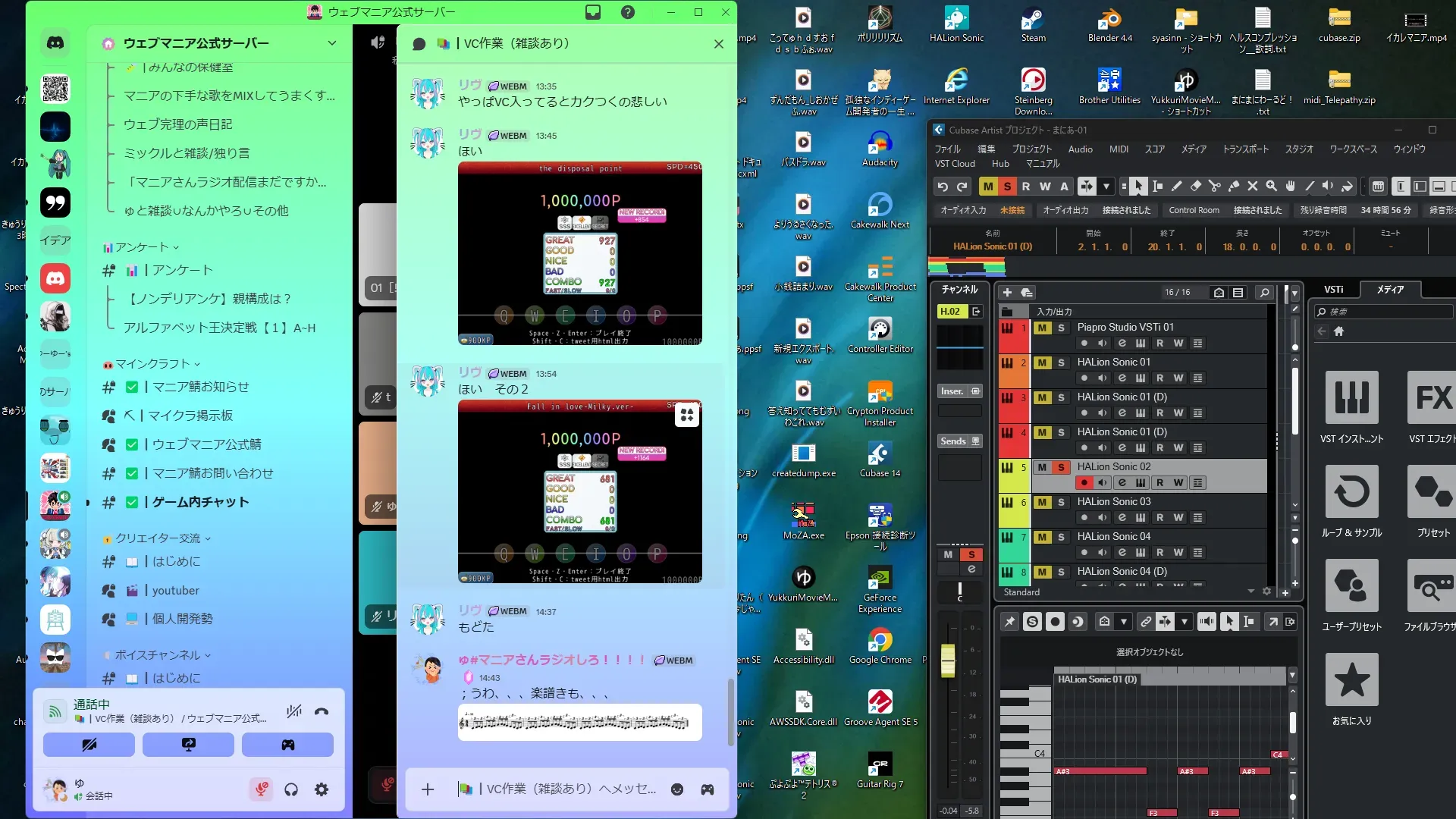Viewport: 1456px width, 819px height.
Task: Mute the Piapro Studio VSTi 01 track
Action: [1043, 328]
